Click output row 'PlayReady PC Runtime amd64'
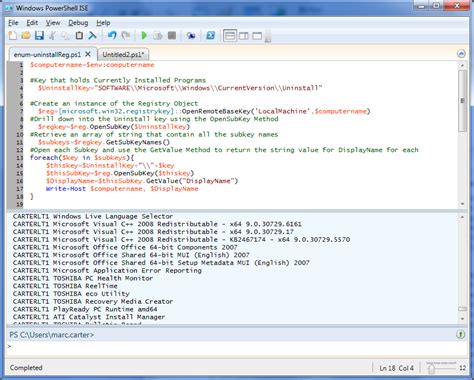474x380 pixels. click(85, 309)
